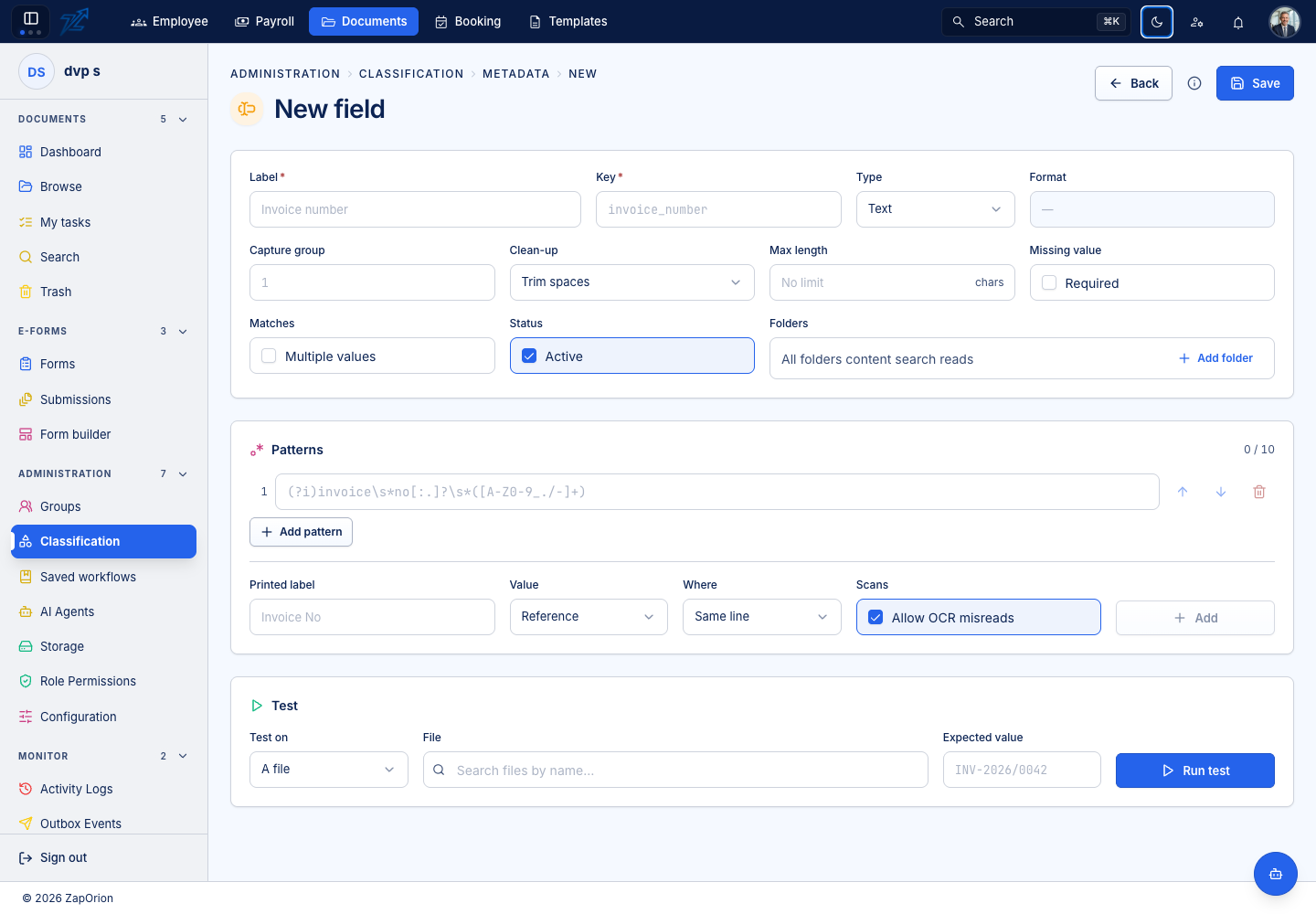Click the Label input field

click(415, 209)
